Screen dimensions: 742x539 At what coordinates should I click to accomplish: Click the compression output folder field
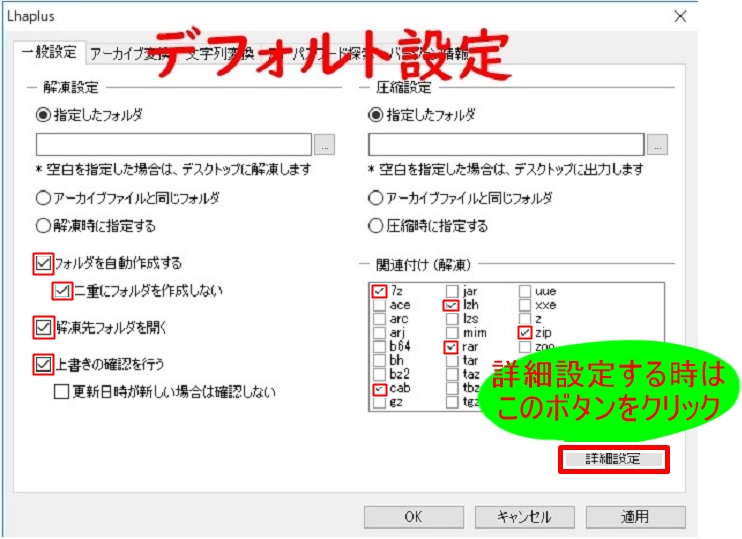506,144
